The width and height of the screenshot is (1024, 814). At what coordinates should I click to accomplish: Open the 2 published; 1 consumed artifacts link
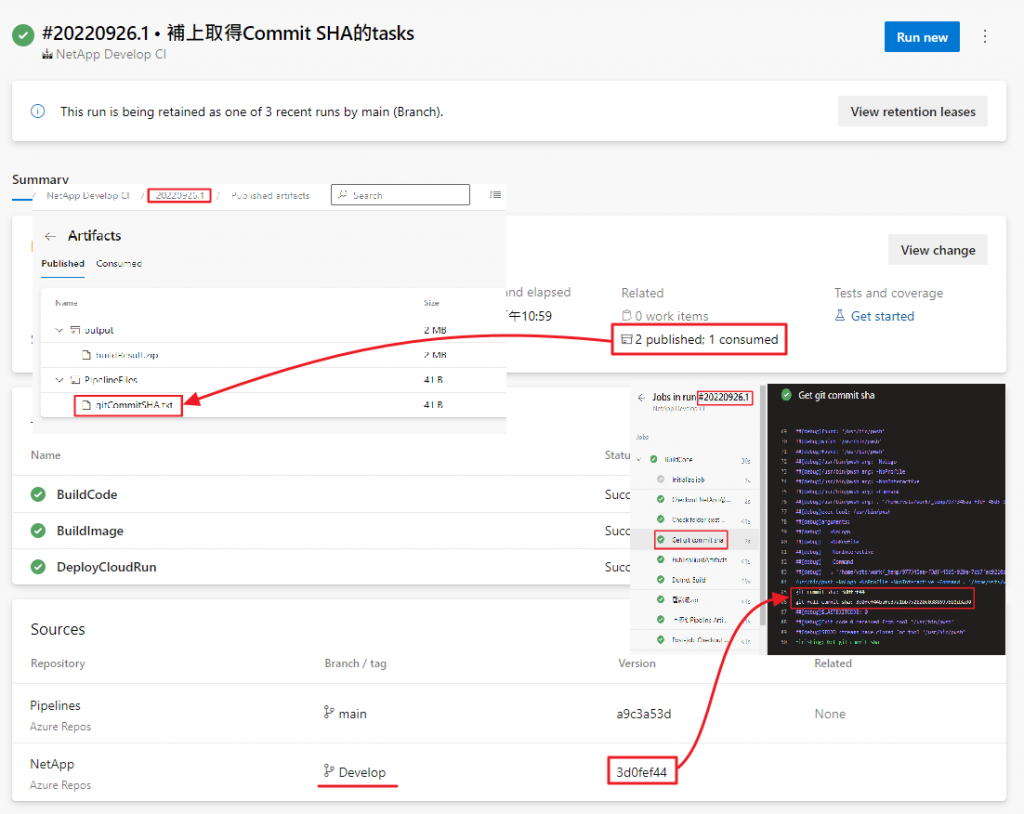pos(699,340)
